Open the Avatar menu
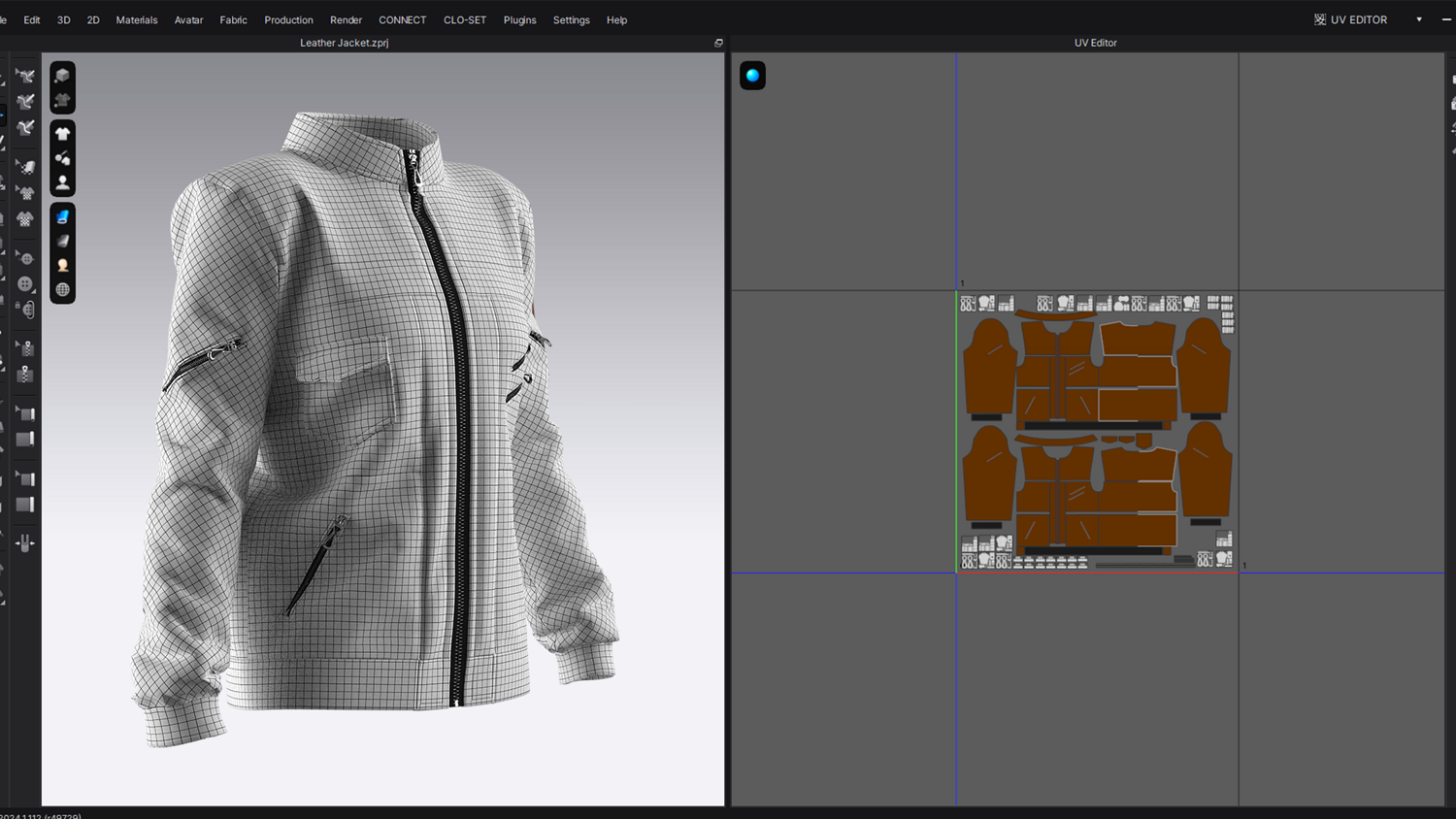1456x819 pixels. (x=188, y=19)
